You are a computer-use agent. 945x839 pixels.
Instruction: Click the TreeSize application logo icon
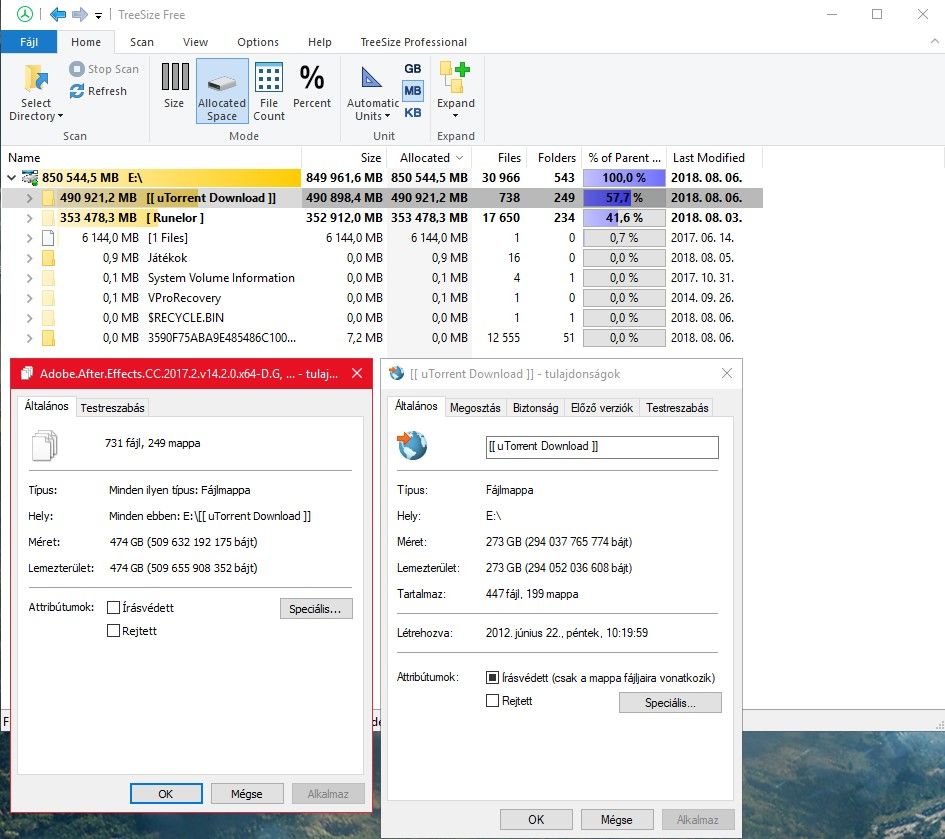click(25, 14)
